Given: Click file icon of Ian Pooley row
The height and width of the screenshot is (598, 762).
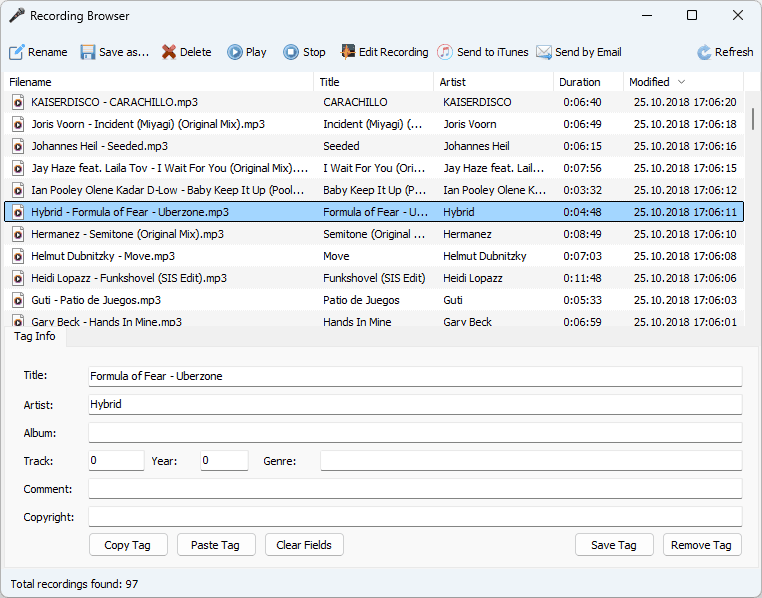Looking at the screenshot, I should (18, 190).
